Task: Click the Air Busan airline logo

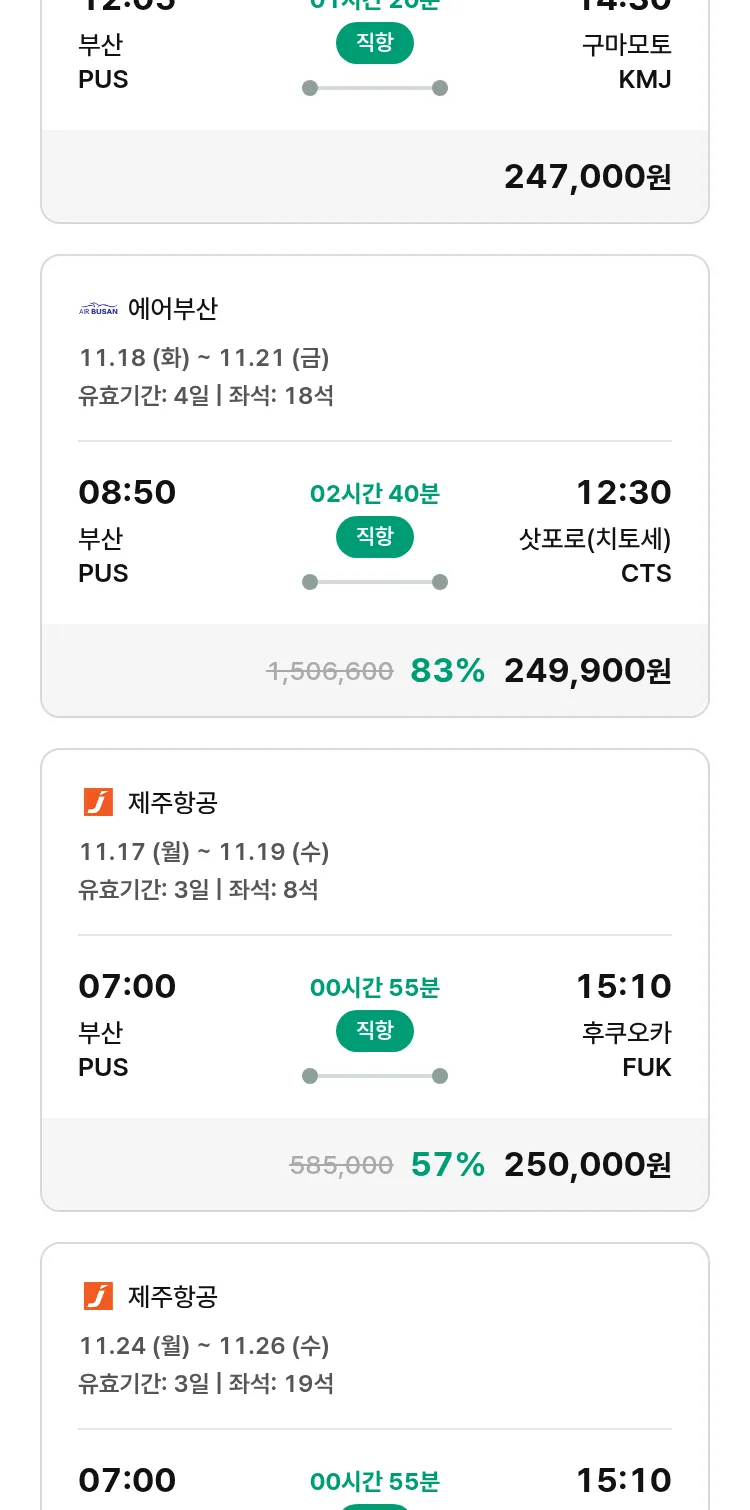Action: (98, 309)
